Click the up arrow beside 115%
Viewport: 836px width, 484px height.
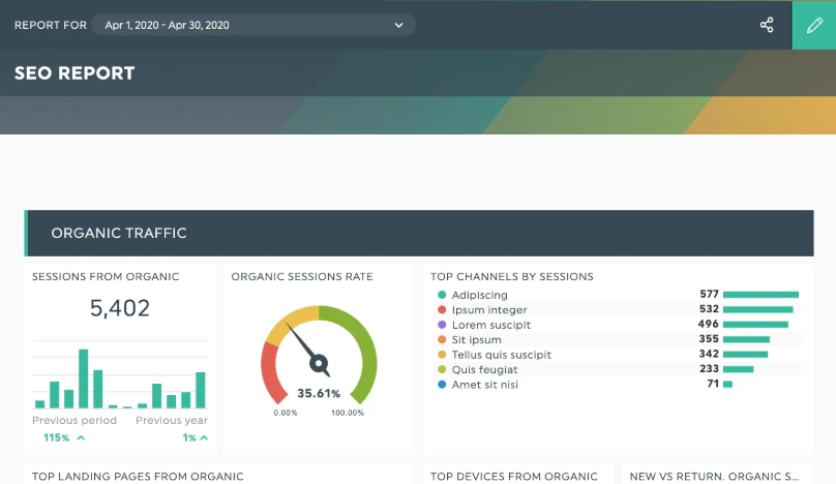tap(81, 438)
